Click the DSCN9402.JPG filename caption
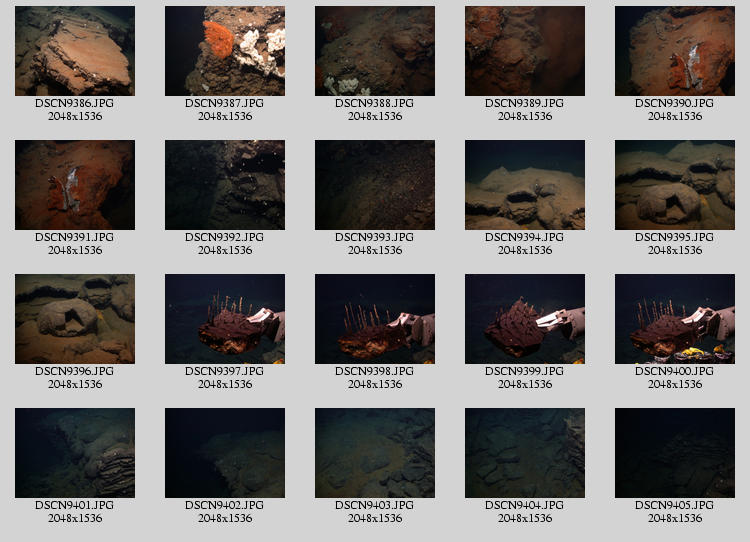This screenshot has height=542, width=750. coord(225,505)
